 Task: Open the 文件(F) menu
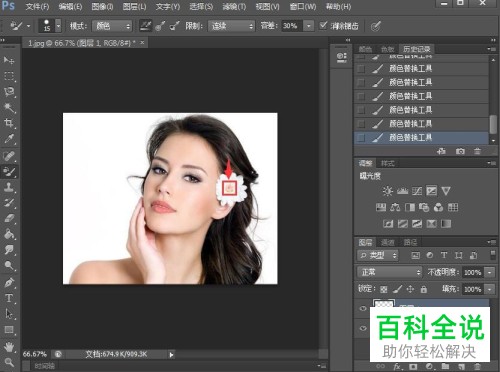click(x=37, y=7)
